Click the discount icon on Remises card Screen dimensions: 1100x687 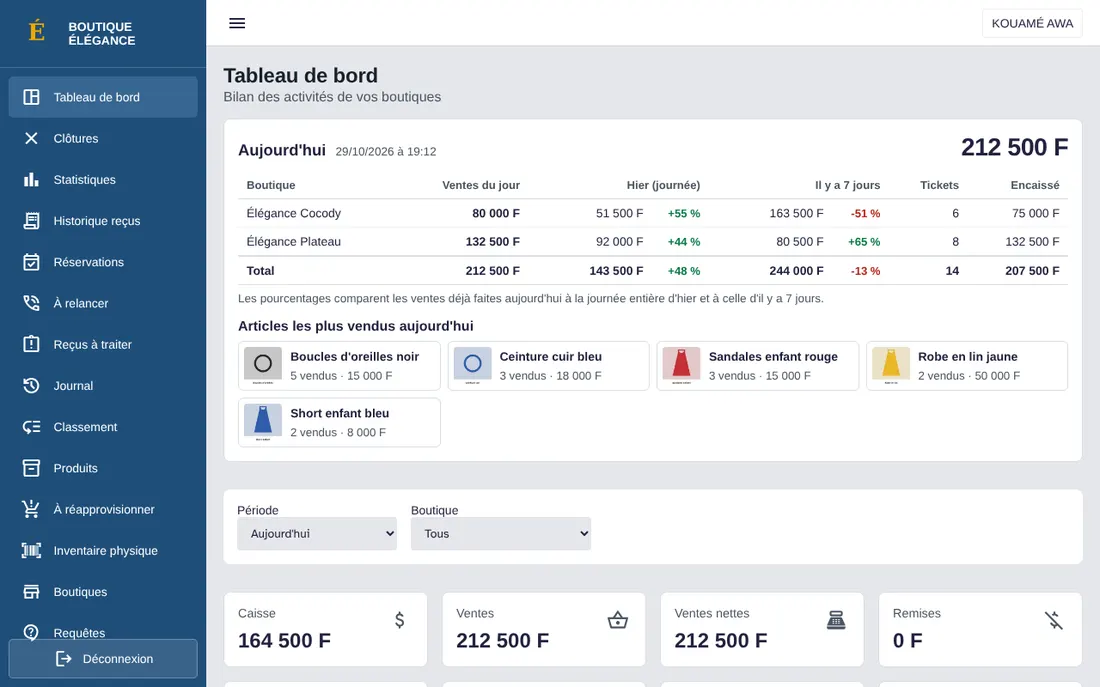[x=1054, y=620]
